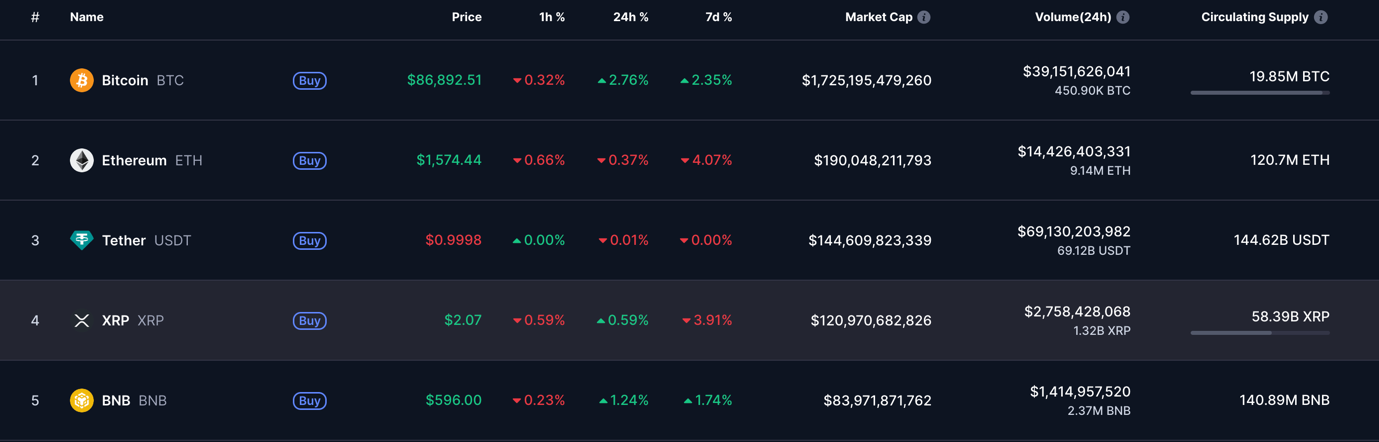Buy Ethereum with its Buy button

[x=310, y=160]
